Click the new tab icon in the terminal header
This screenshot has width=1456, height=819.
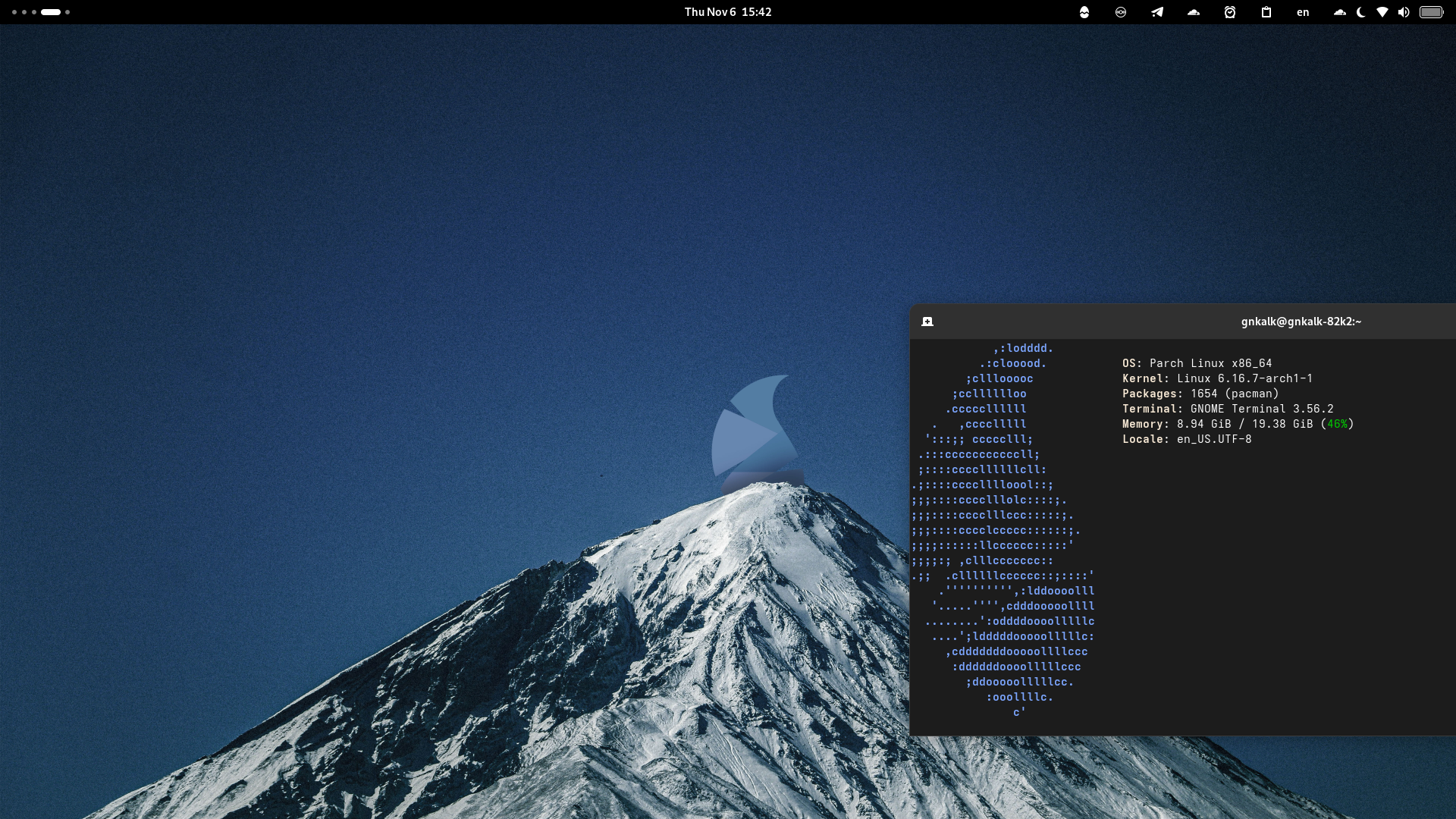[x=927, y=322]
